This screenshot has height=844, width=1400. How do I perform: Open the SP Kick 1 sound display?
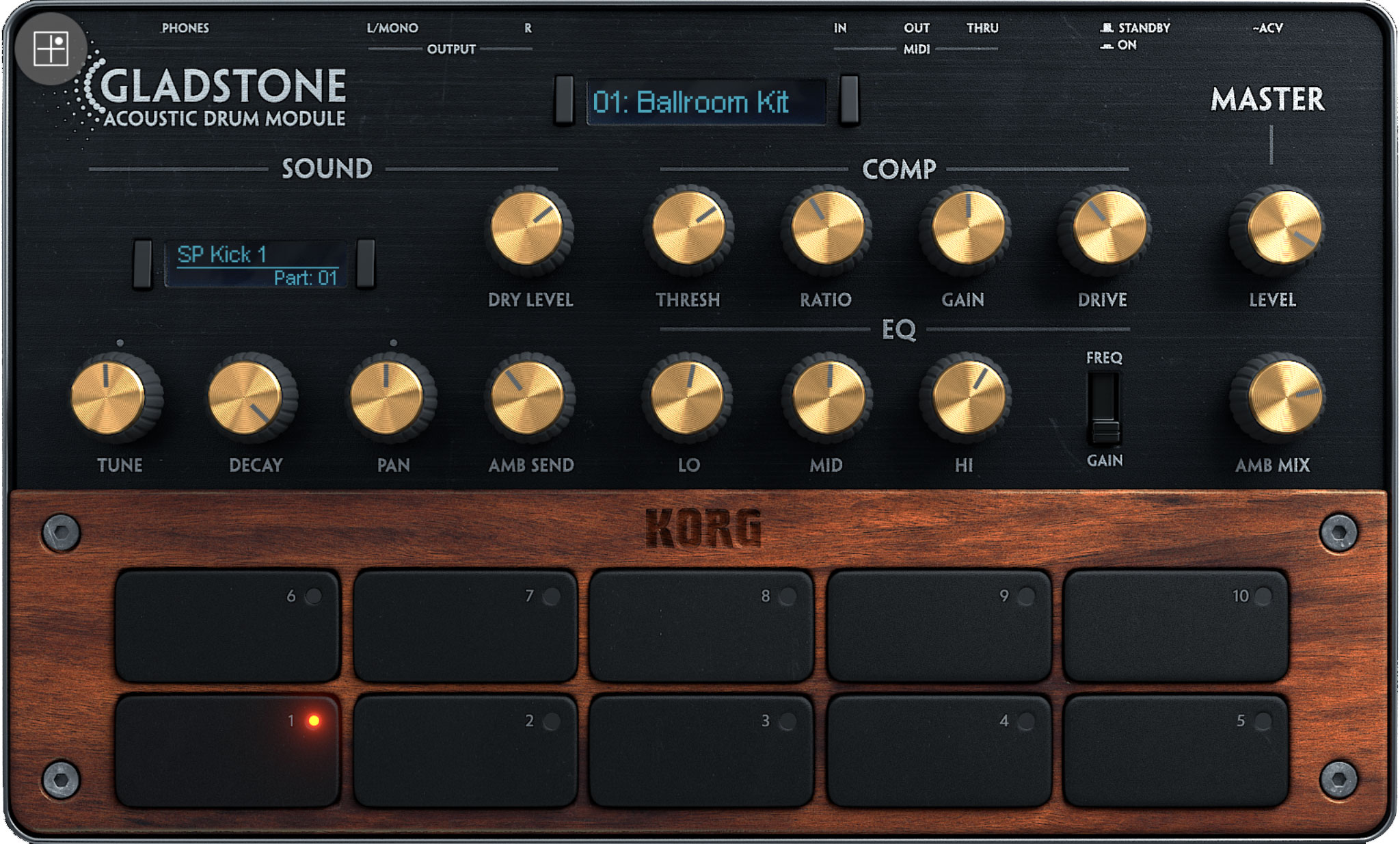(256, 265)
